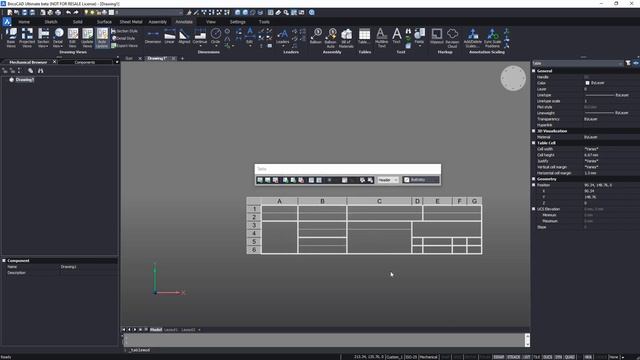Toggle the Autosize checkbox in table toolbar

point(407,180)
